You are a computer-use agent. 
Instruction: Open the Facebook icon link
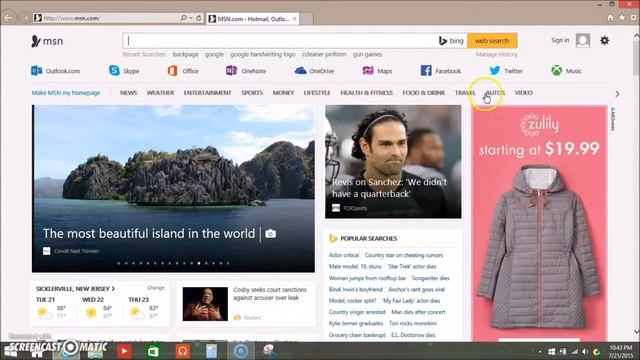[426, 71]
